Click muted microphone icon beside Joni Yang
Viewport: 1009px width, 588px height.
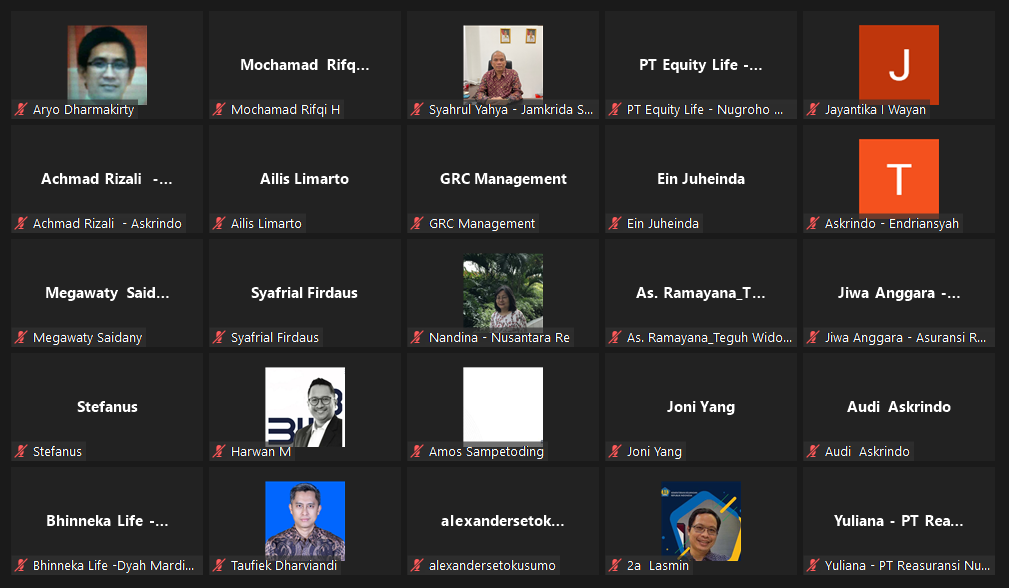pyautogui.click(x=616, y=451)
